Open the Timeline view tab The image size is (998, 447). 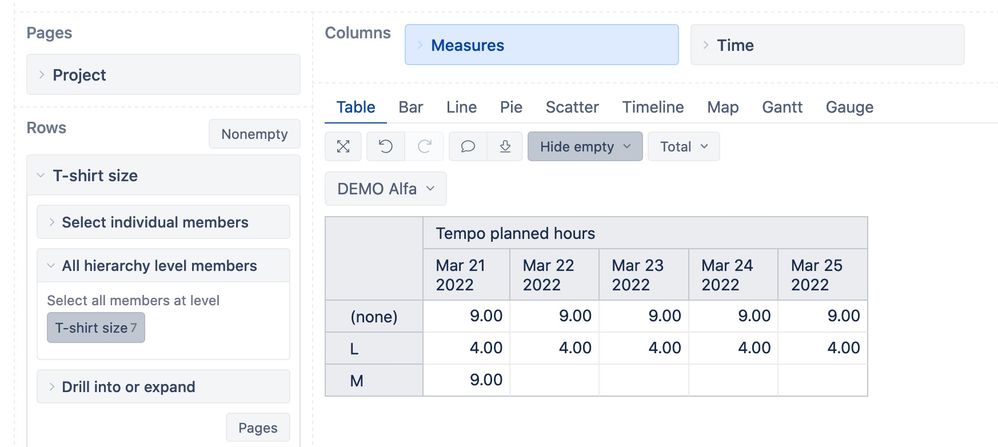[653, 107]
